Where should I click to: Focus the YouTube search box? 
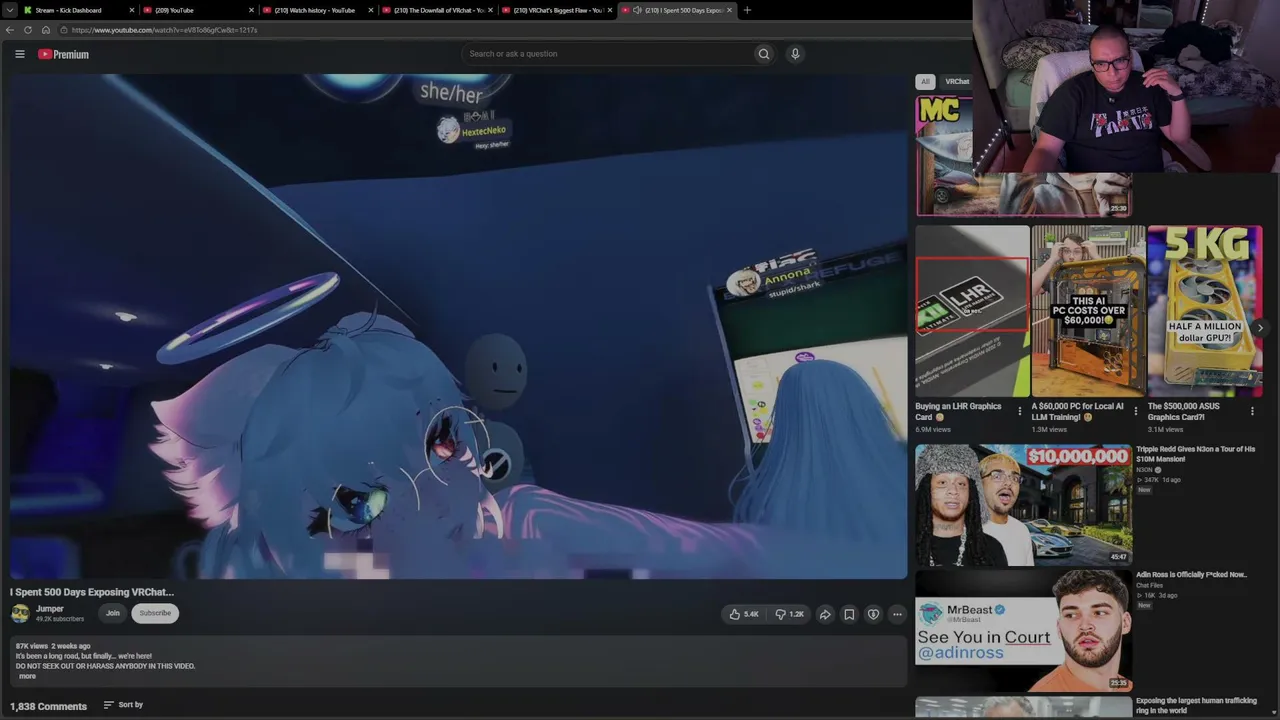[607, 54]
